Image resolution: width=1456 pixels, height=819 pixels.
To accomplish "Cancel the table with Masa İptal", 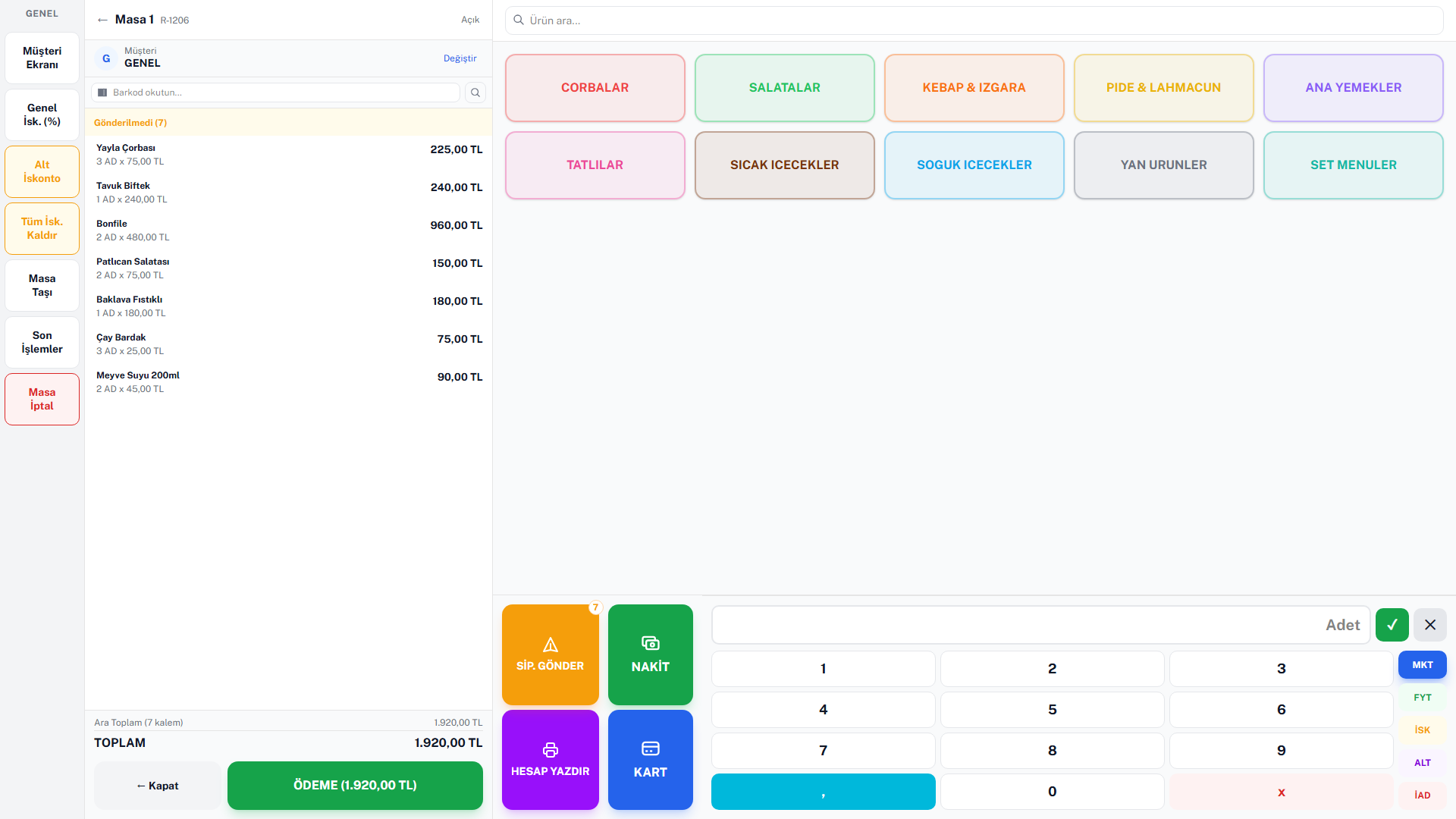I will [42, 399].
